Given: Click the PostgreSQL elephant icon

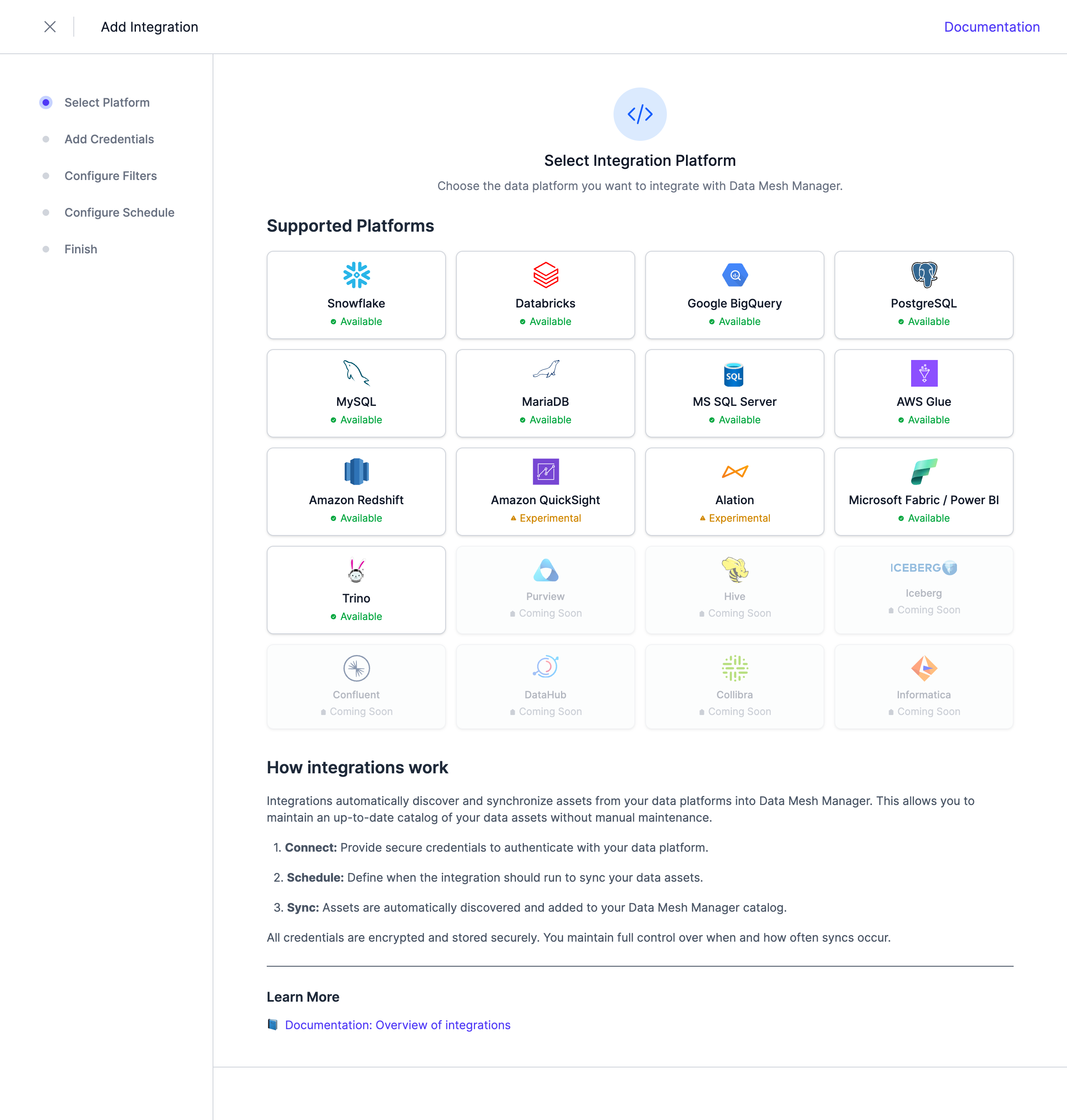Looking at the screenshot, I should [x=924, y=275].
